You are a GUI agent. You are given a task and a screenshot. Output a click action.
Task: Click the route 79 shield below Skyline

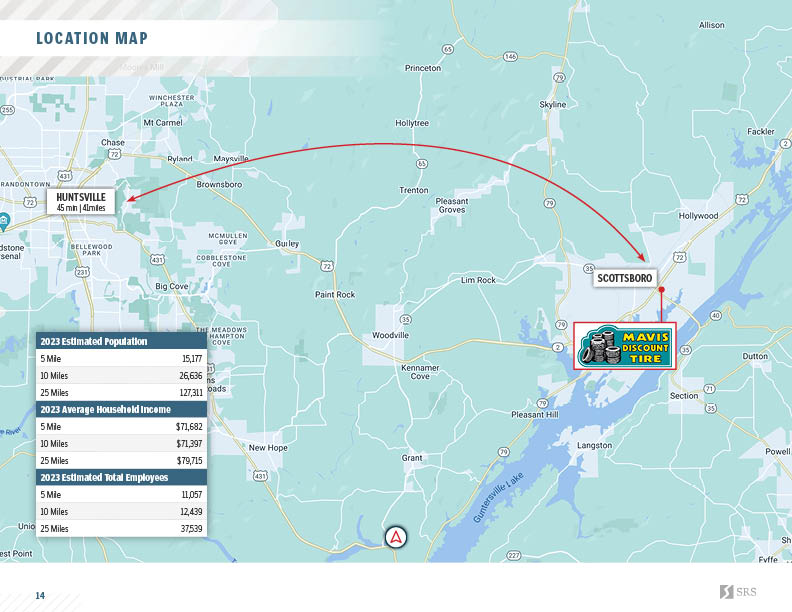(x=550, y=203)
